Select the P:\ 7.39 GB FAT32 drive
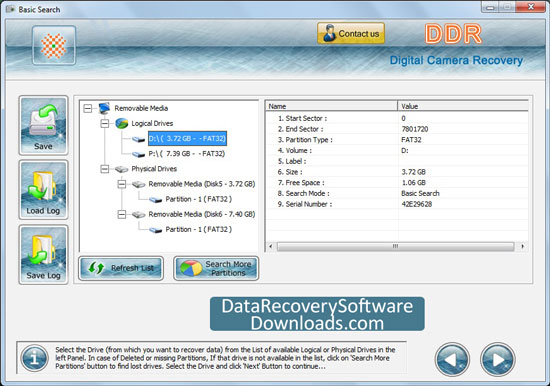Image resolution: width=550 pixels, height=386 pixels. [187, 154]
